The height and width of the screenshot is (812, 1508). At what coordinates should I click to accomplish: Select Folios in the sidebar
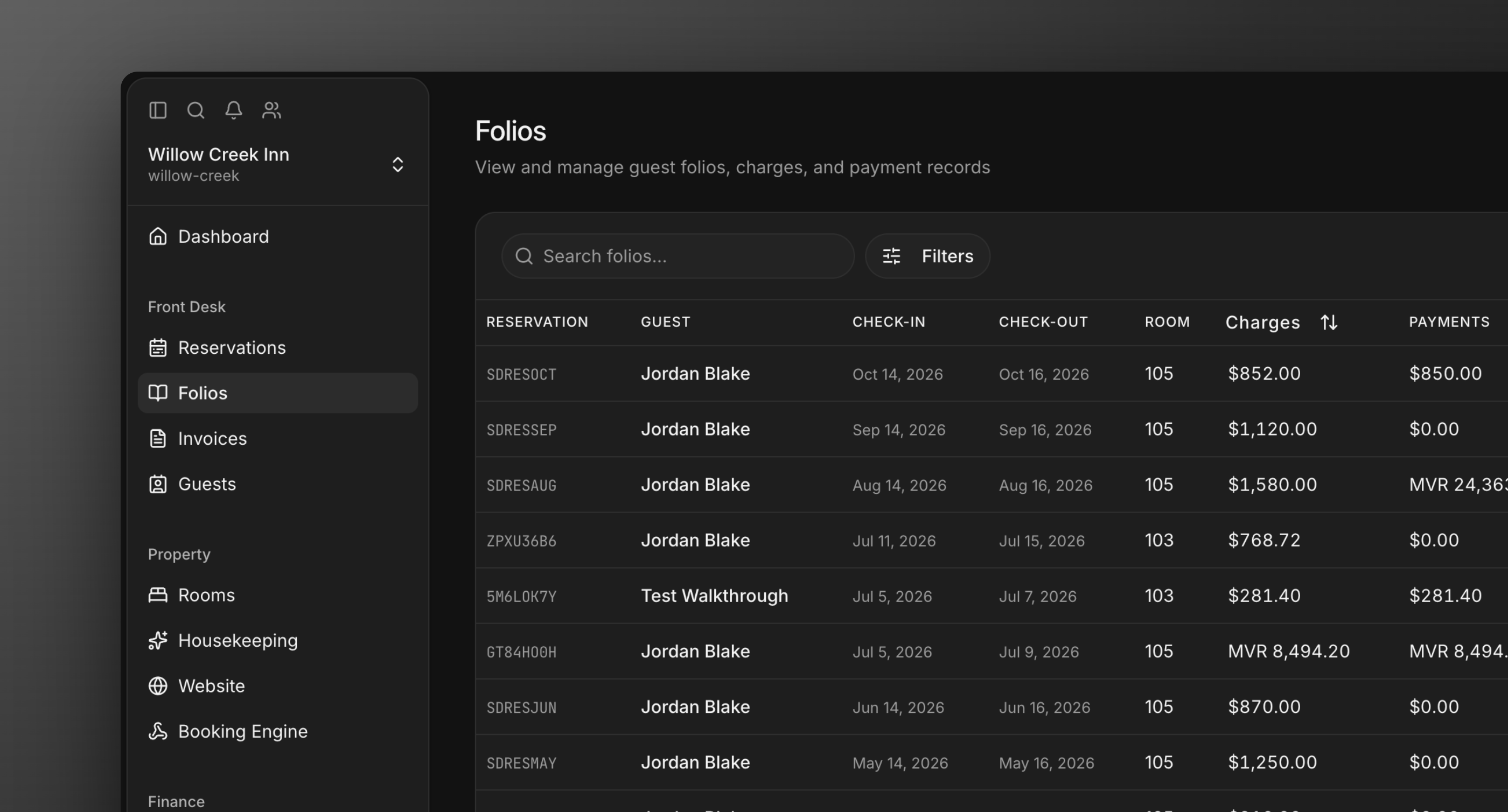point(277,393)
